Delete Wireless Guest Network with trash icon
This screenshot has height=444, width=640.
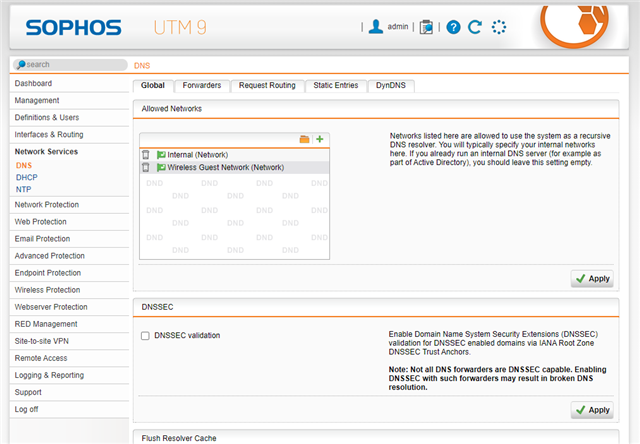[x=146, y=167]
